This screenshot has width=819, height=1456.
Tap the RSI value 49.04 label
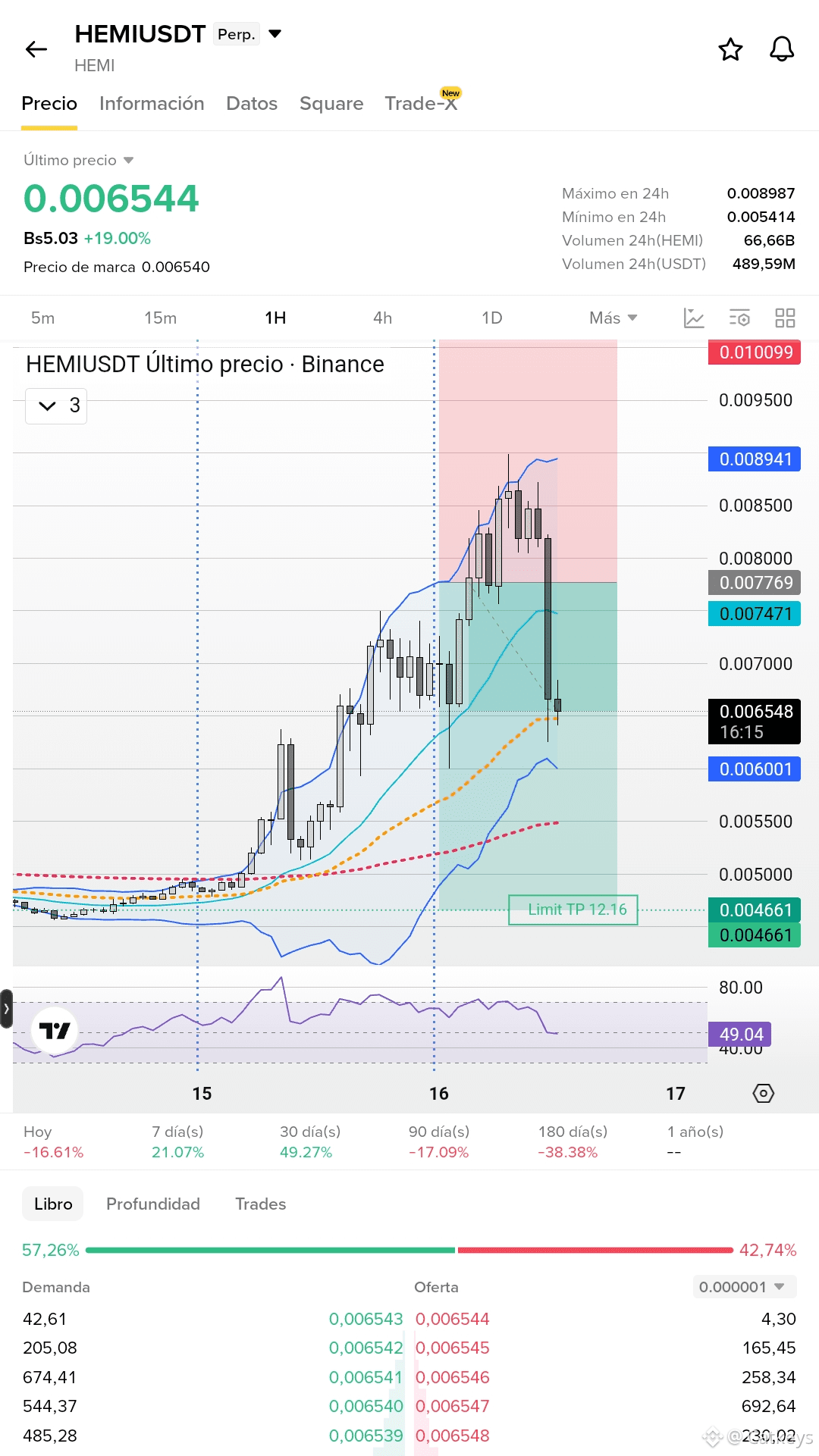pos(740,1035)
